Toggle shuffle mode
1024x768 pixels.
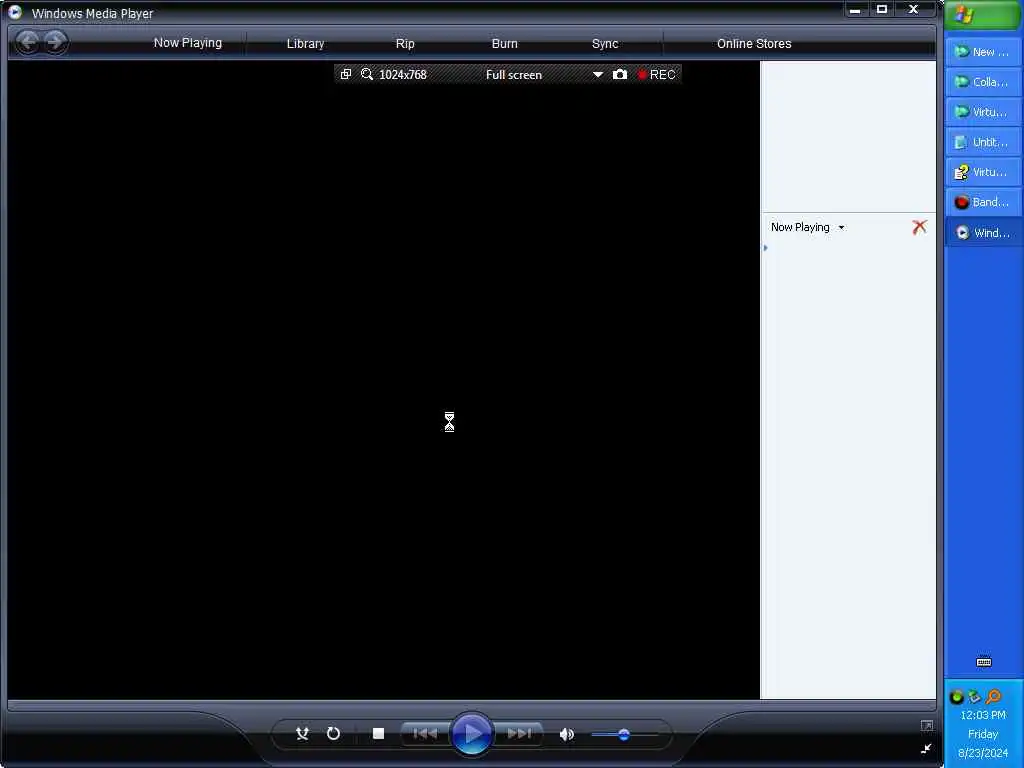(x=302, y=733)
